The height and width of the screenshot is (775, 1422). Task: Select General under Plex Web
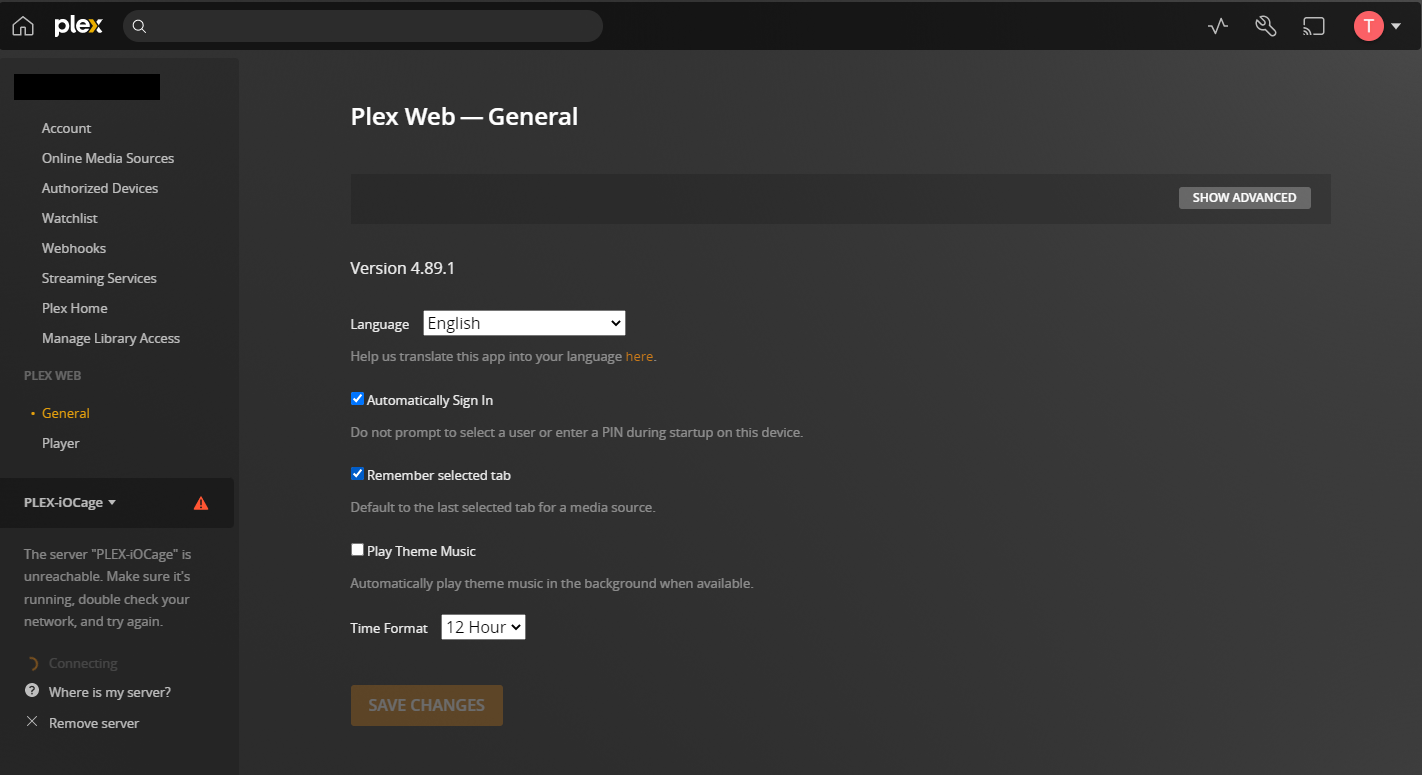[x=66, y=413]
